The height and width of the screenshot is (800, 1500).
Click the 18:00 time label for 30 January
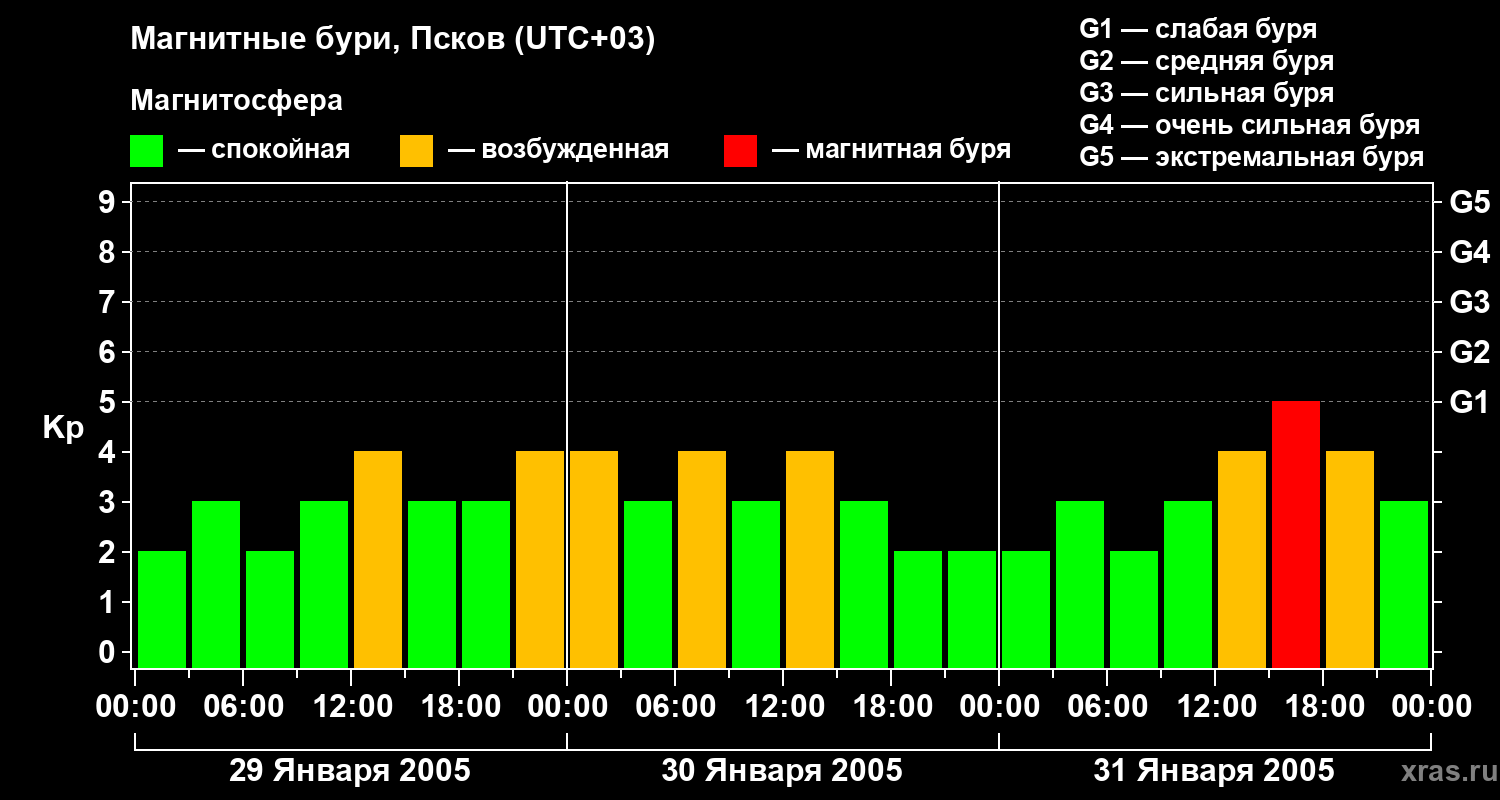[891, 707]
